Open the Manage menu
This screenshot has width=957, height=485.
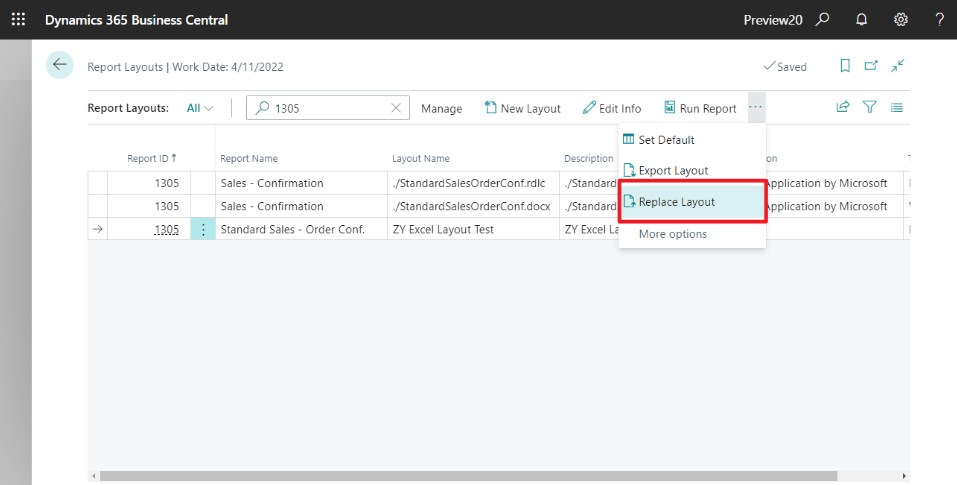[441, 109]
